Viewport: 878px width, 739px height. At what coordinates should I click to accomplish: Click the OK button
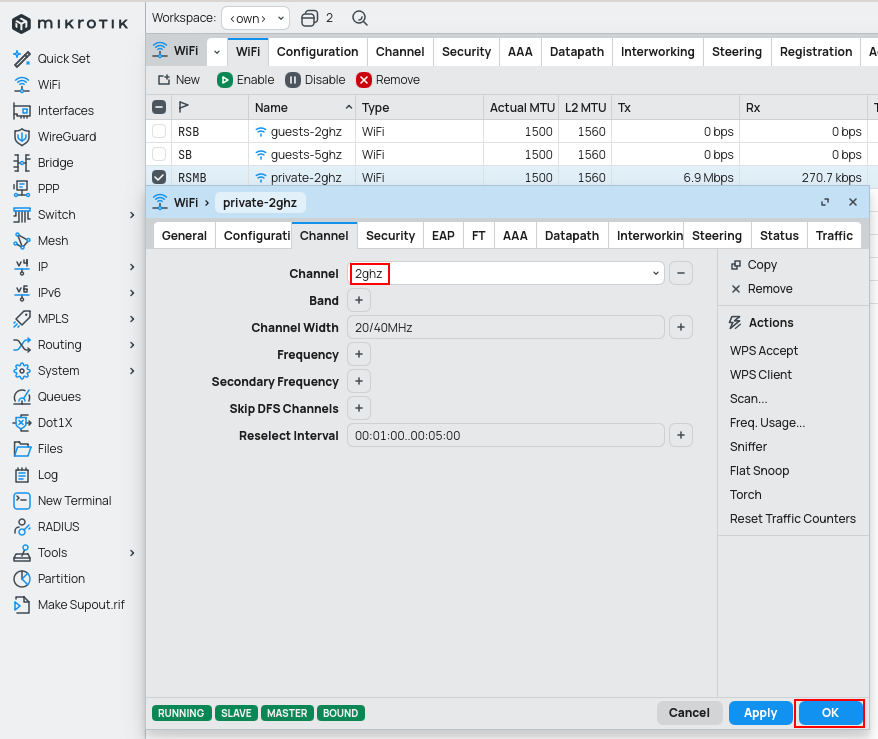click(x=830, y=713)
